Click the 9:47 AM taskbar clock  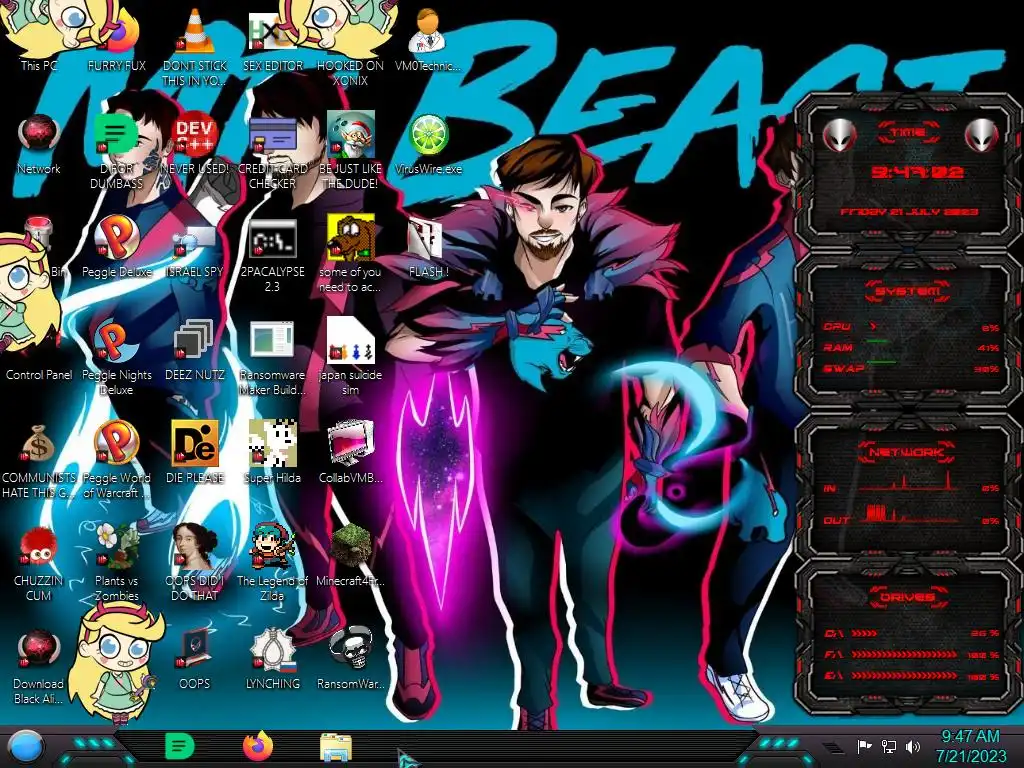(970, 746)
